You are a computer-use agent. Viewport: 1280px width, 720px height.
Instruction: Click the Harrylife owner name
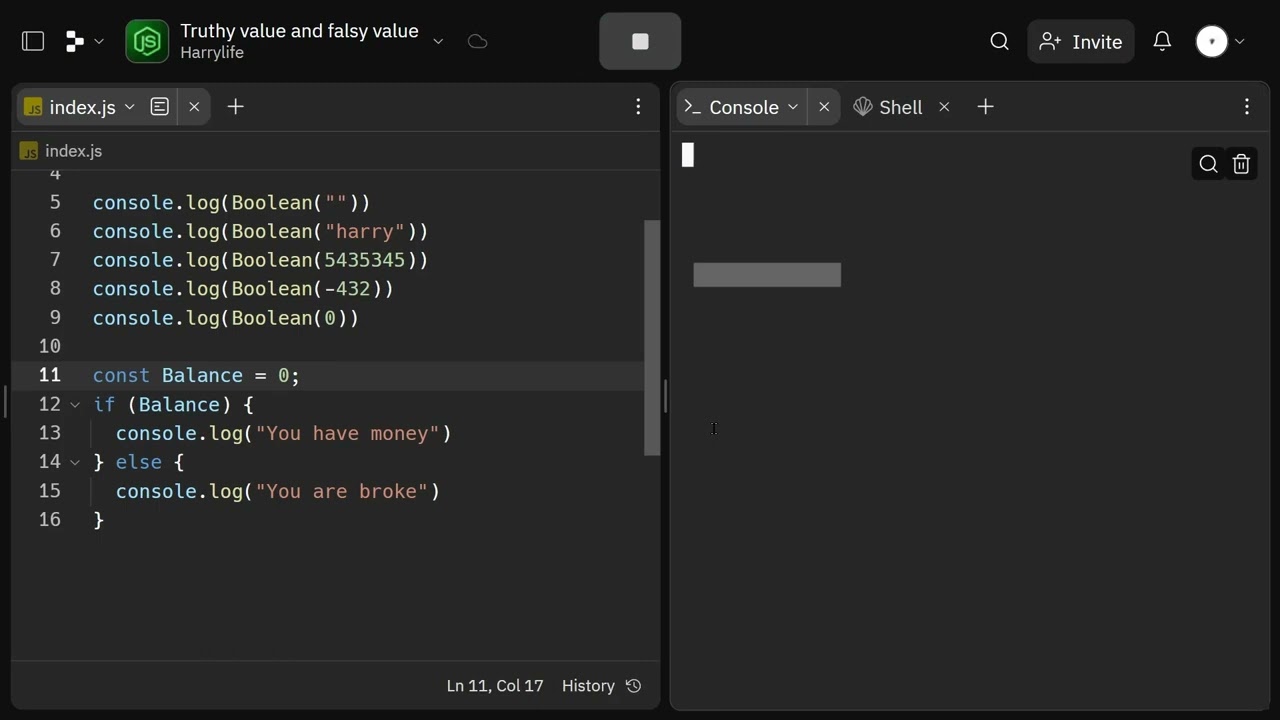[212, 53]
